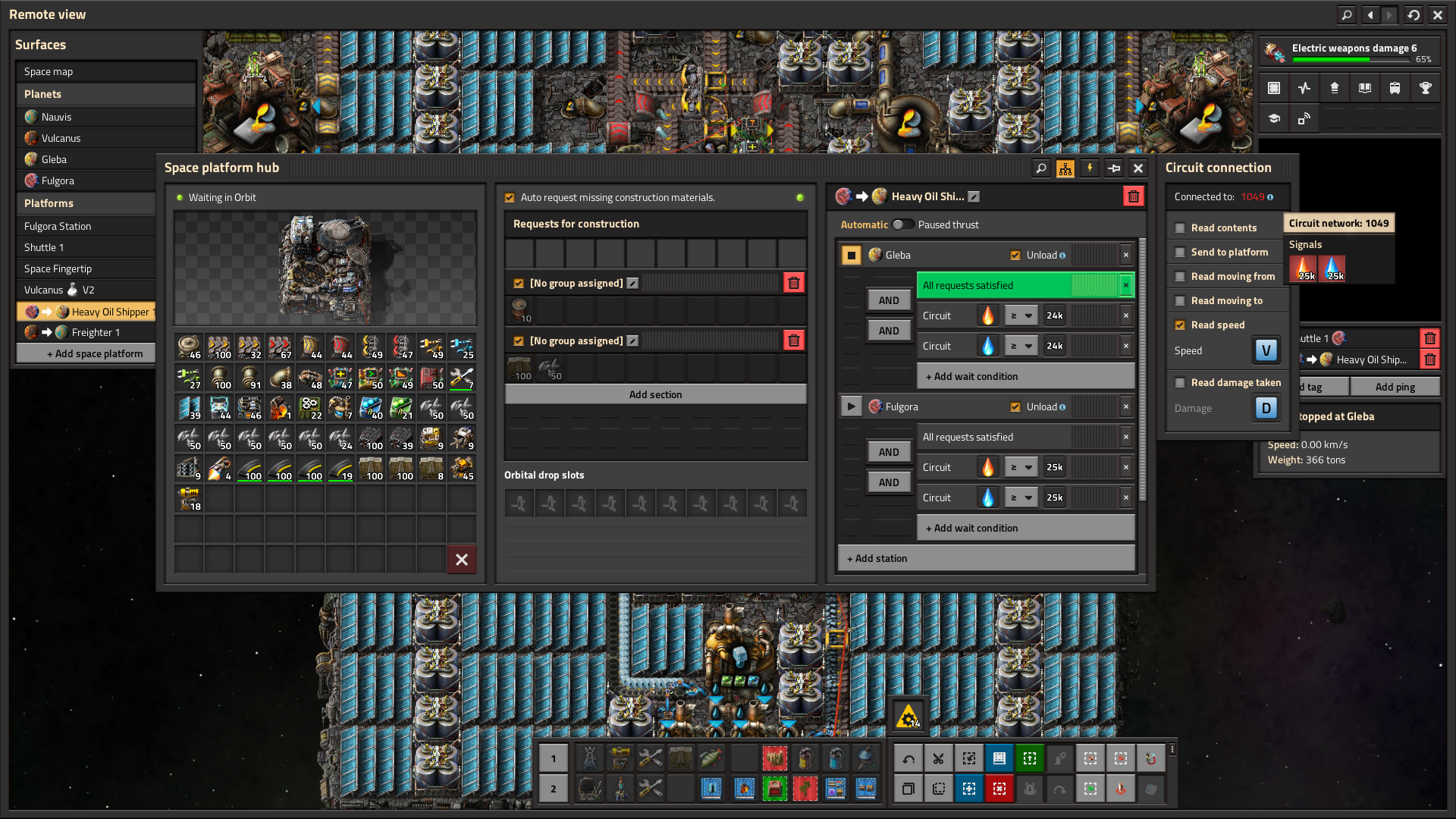The width and height of the screenshot is (1456, 819).
Task: Click the train icon in top-right panel
Action: coord(1395,88)
